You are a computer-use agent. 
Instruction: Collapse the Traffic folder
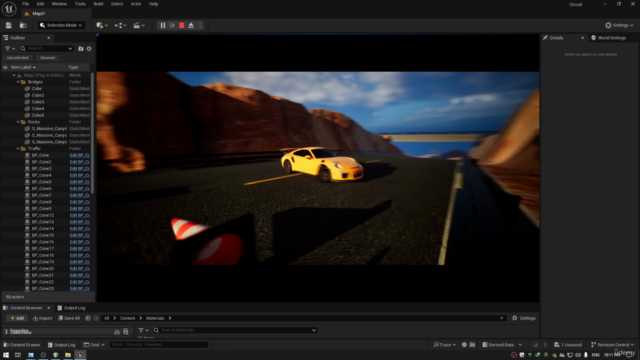point(18,149)
